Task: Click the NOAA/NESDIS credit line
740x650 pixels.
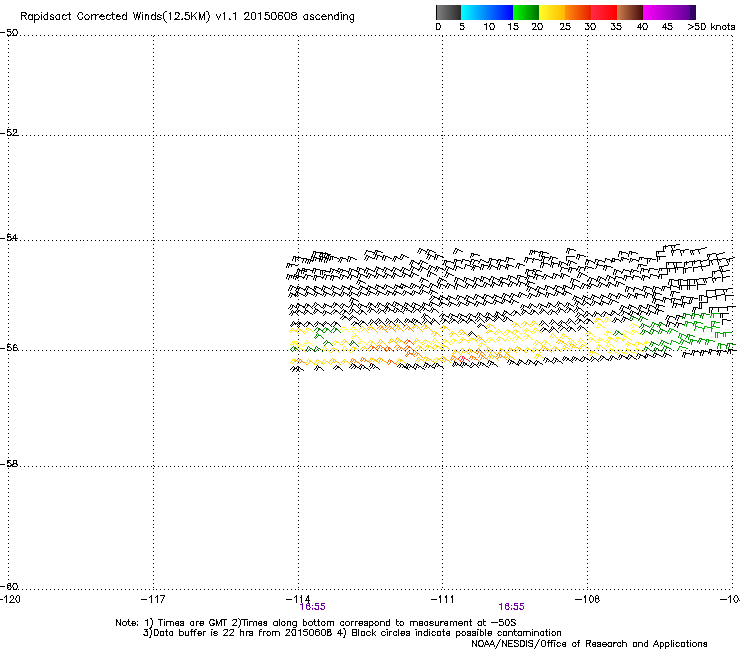Action: [x=589, y=644]
